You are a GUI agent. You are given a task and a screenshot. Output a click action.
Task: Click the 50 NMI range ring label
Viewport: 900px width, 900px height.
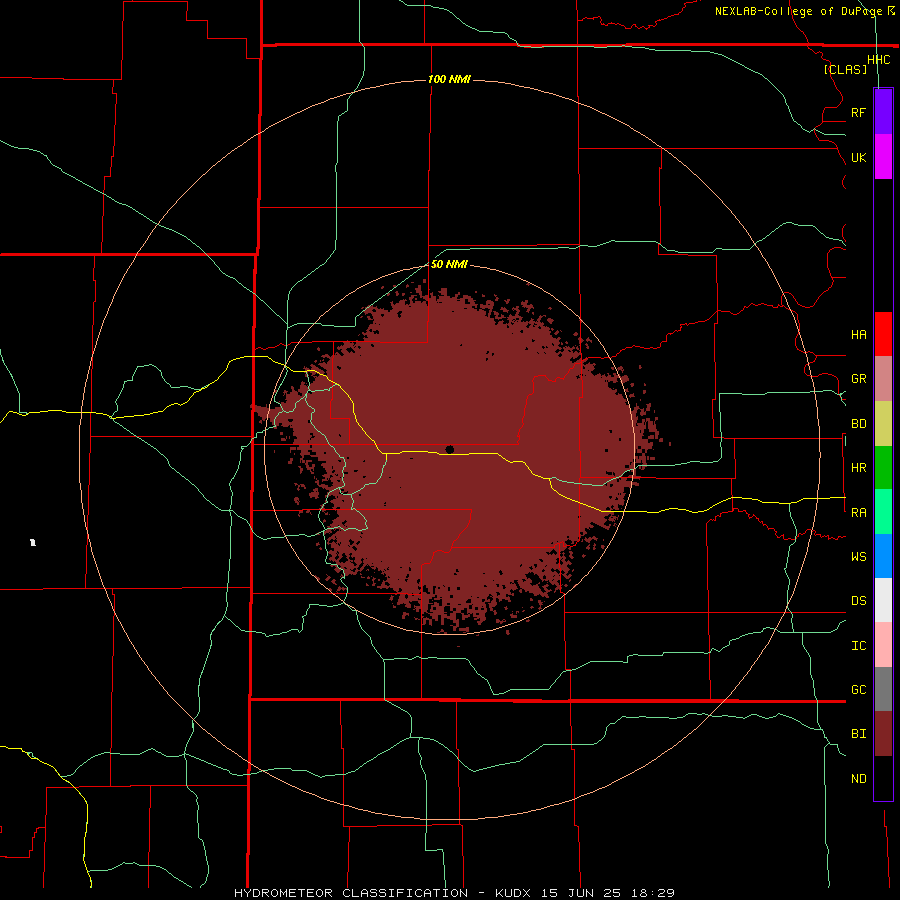click(449, 264)
